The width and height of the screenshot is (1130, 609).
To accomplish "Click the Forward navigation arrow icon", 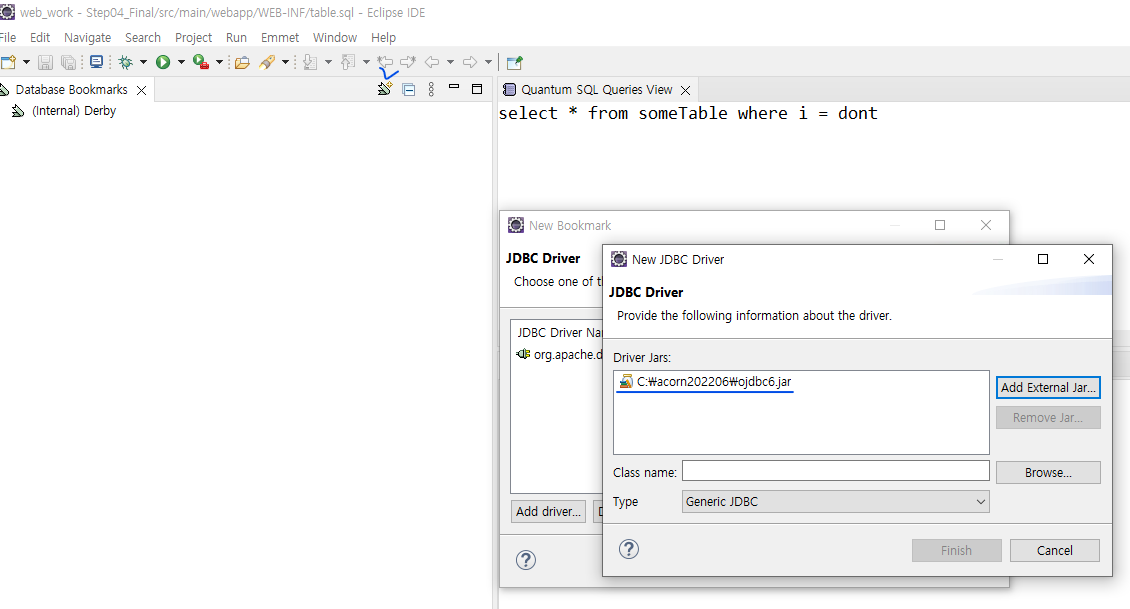I will pyautogui.click(x=470, y=63).
